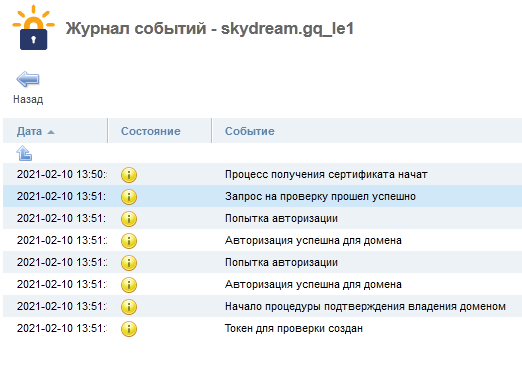Select second Авторизация успешна для домена event text

(313, 284)
